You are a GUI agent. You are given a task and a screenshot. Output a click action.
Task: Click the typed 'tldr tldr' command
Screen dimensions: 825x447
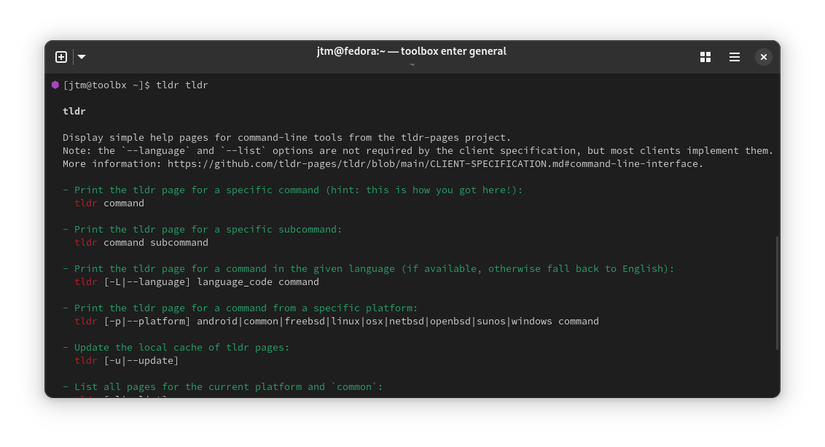182,85
